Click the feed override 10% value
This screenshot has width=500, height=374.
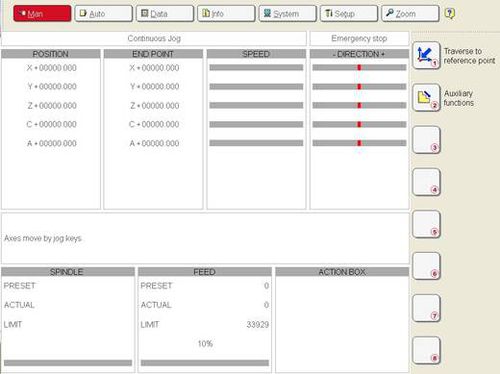(x=205, y=344)
